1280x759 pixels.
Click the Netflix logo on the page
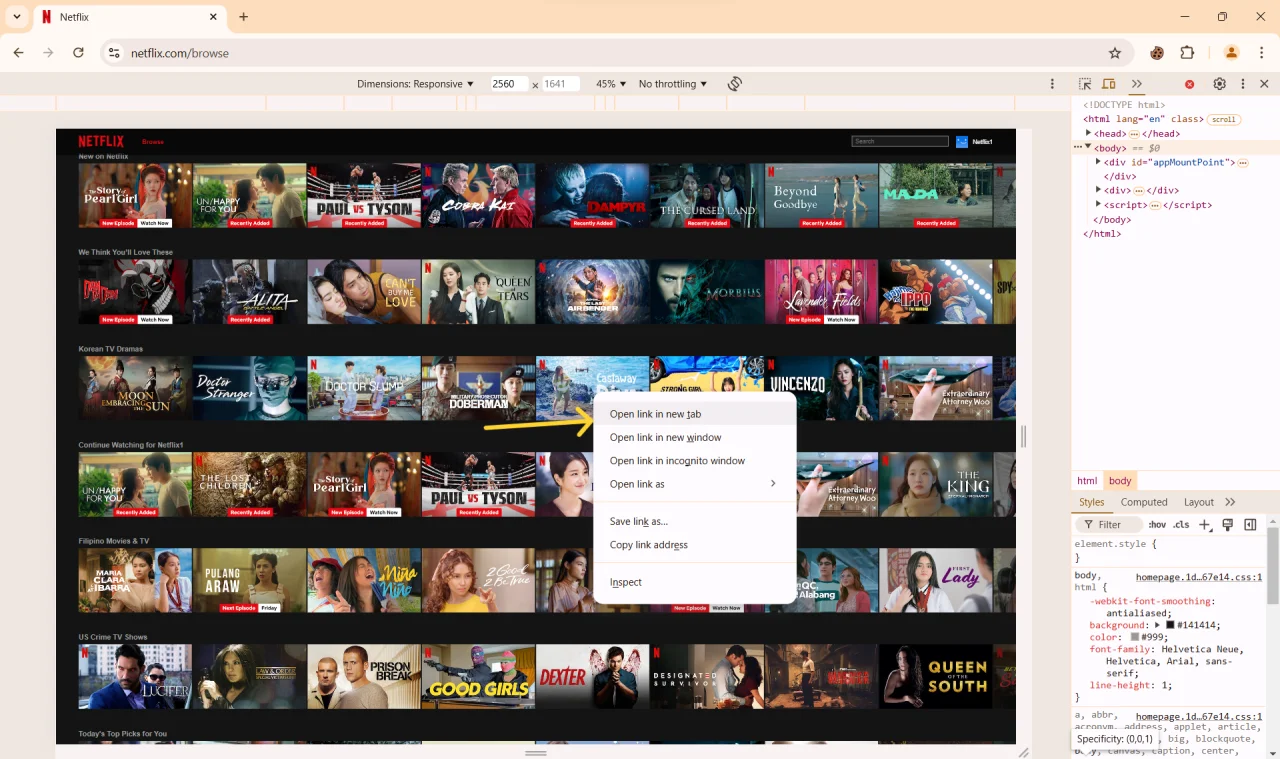point(101,141)
